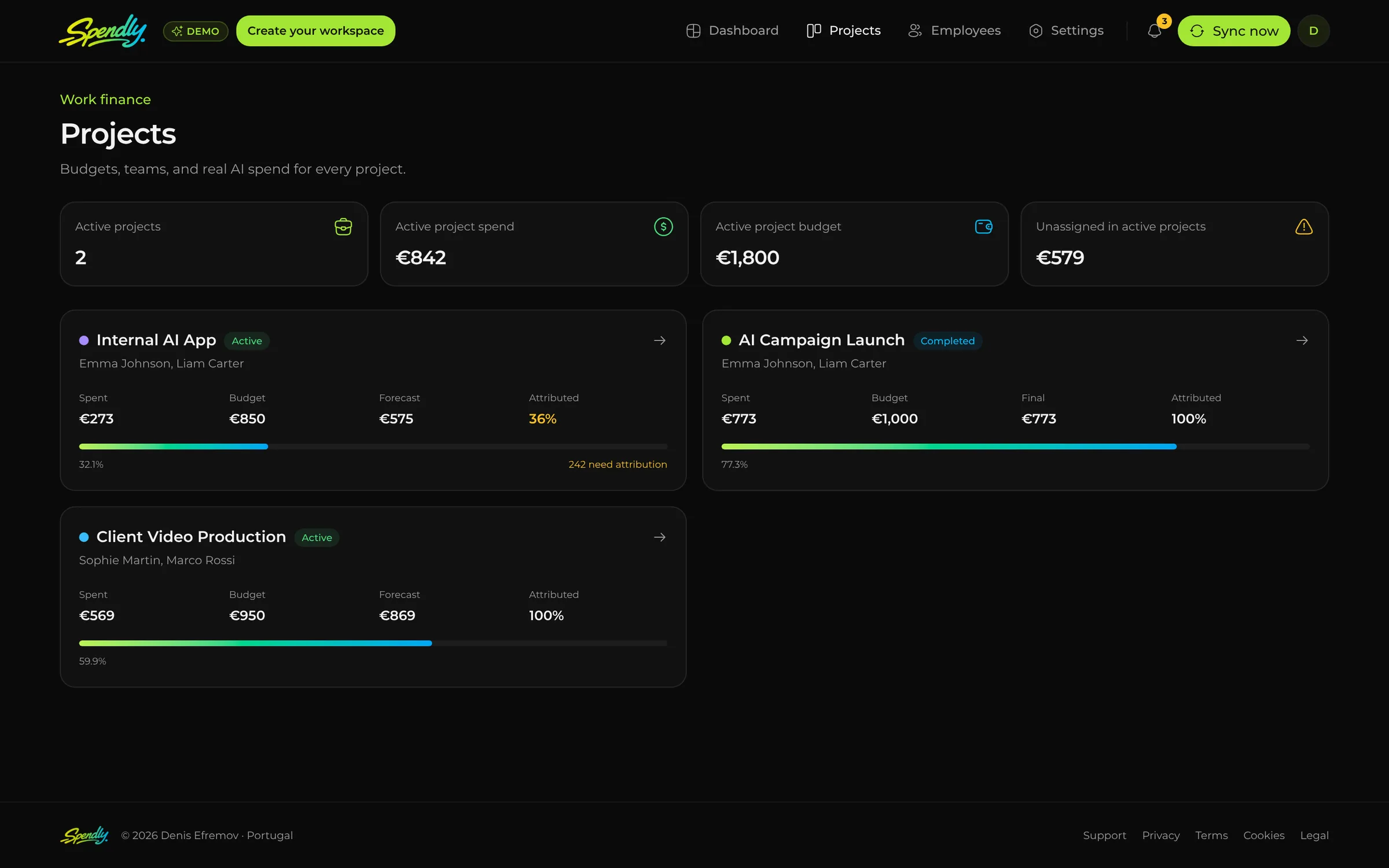
Task: Click 'Sophie Martin, Marco Rossi' team text
Action: tap(157, 560)
